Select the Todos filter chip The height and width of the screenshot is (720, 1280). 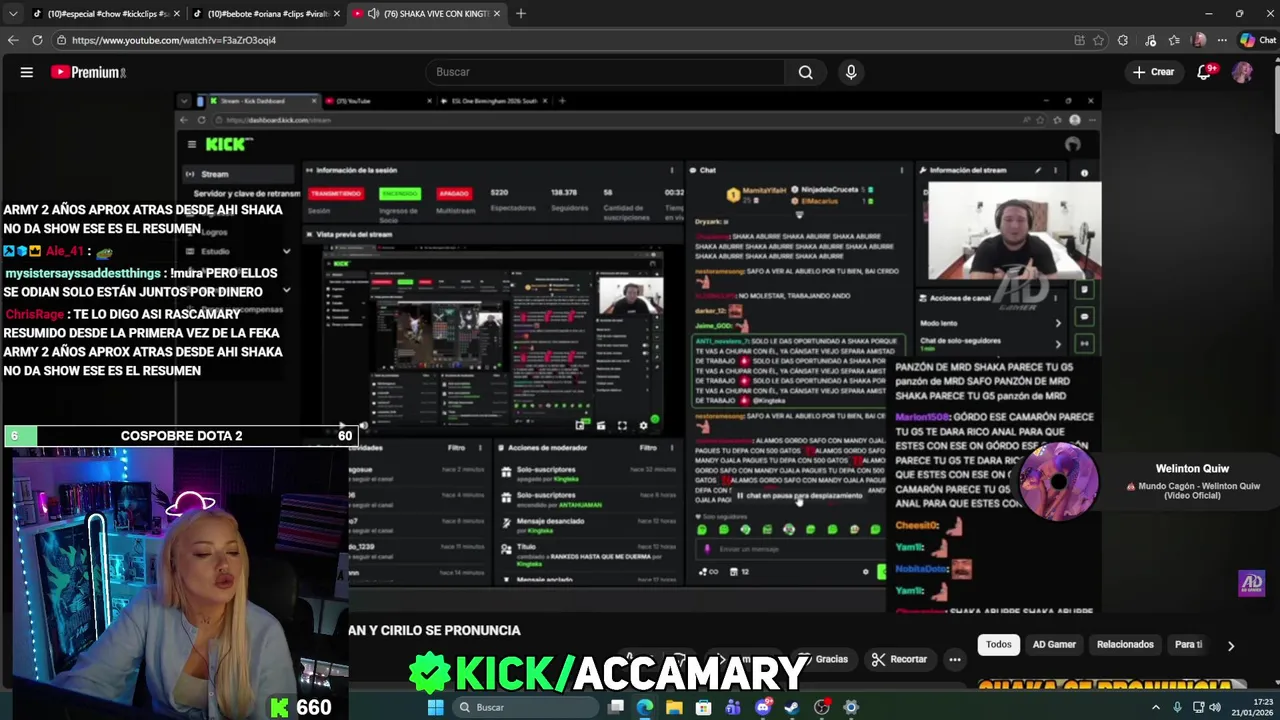999,645
